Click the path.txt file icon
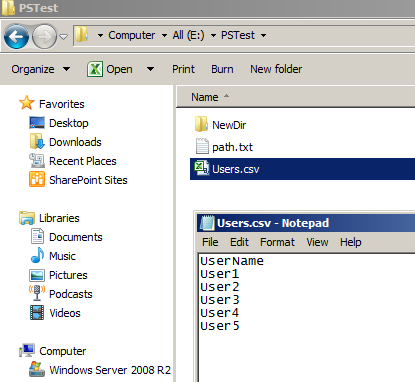 202,146
